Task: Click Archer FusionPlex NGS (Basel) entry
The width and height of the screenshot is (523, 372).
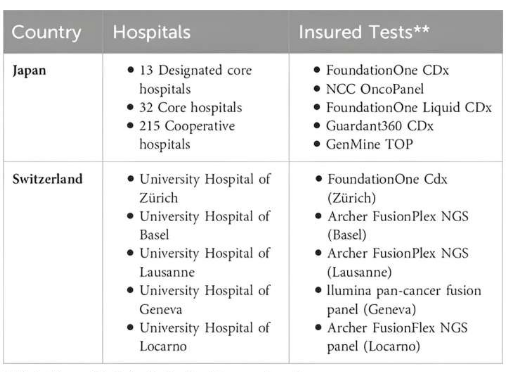Action: [398, 226]
